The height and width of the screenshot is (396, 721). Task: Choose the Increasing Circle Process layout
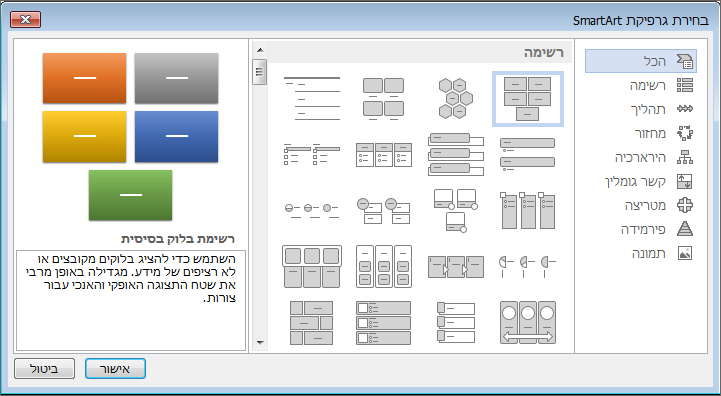[x=312, y=211]
